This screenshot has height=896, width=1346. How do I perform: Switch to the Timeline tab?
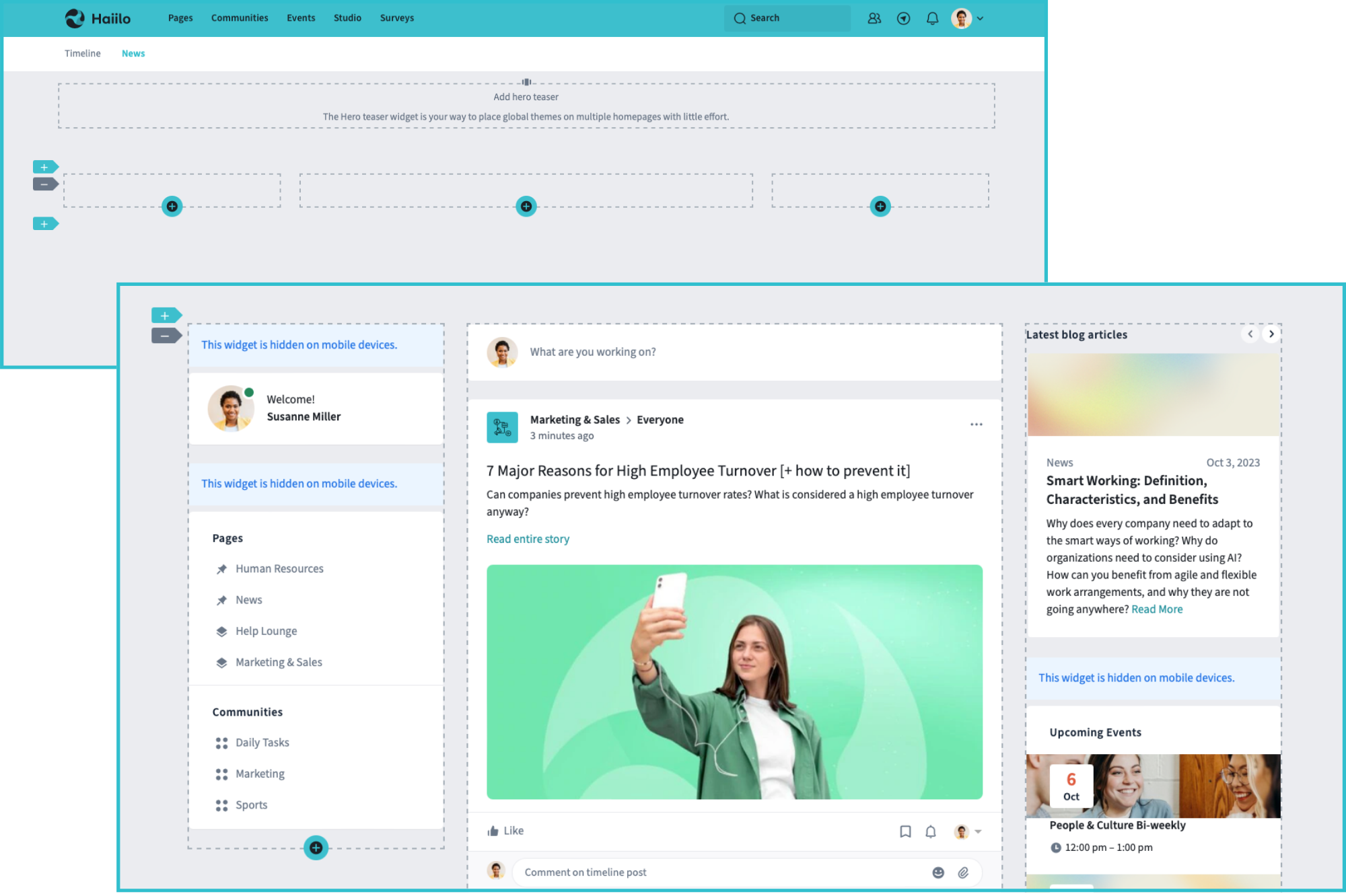82,53
